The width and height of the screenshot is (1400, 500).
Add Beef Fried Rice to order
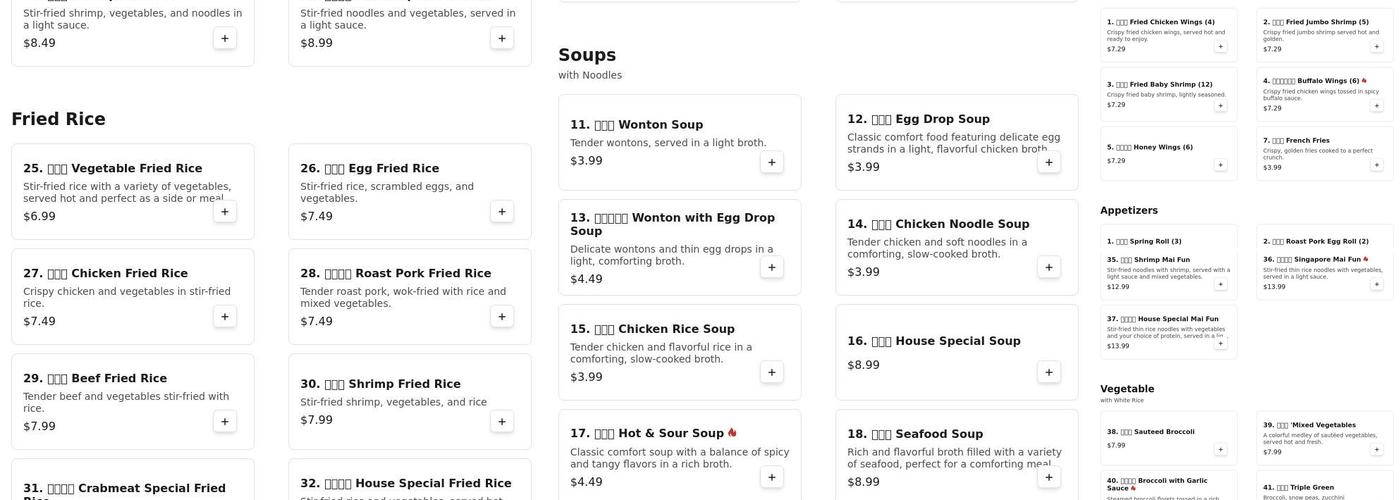[x=225, y=422]
